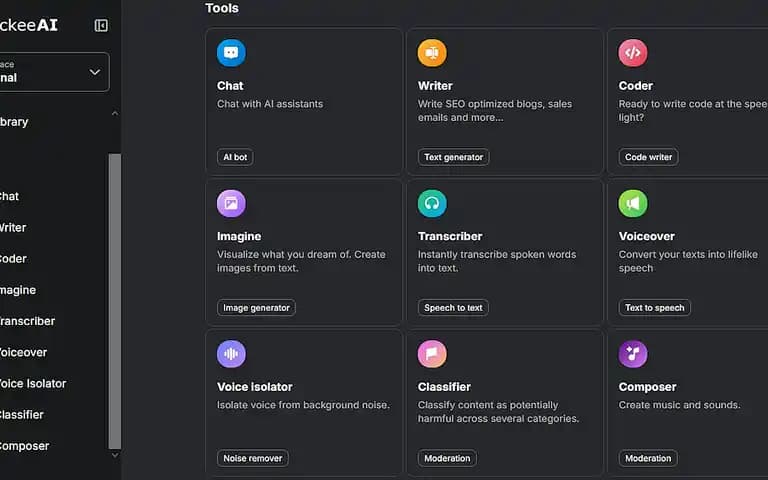768x480 pixels.
Task: Select the red Coder icon
Action: coord(633,53)
